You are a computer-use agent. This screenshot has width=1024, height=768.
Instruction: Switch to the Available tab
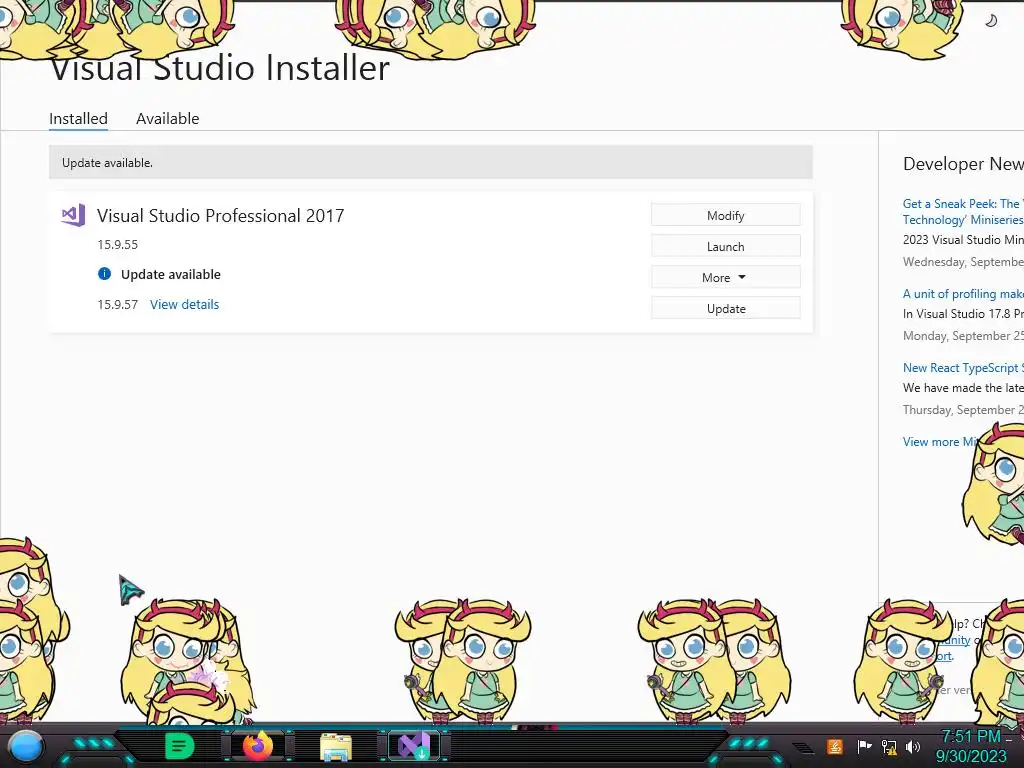click(167, 119)
